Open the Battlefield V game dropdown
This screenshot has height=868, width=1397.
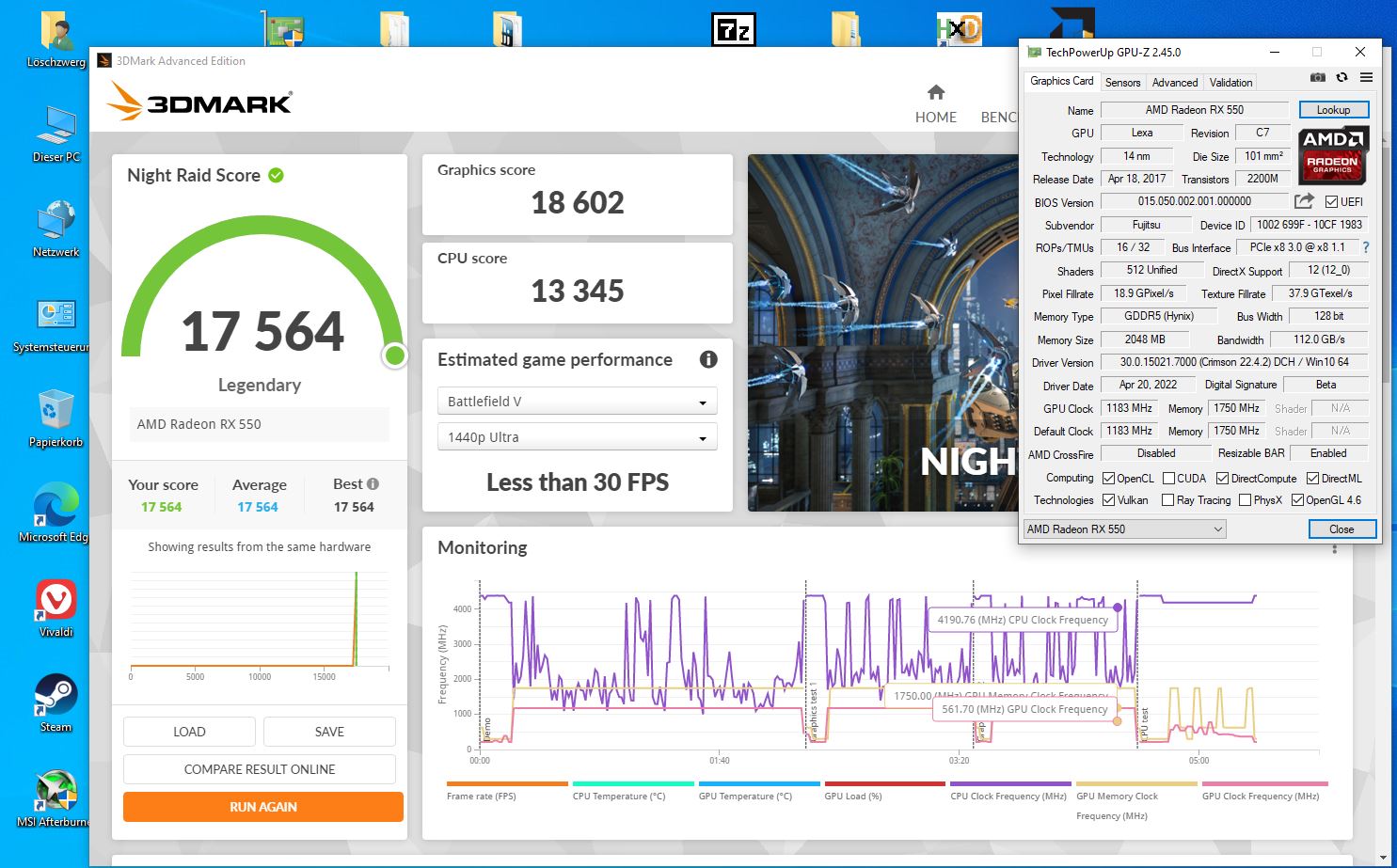tap(578, 401)
